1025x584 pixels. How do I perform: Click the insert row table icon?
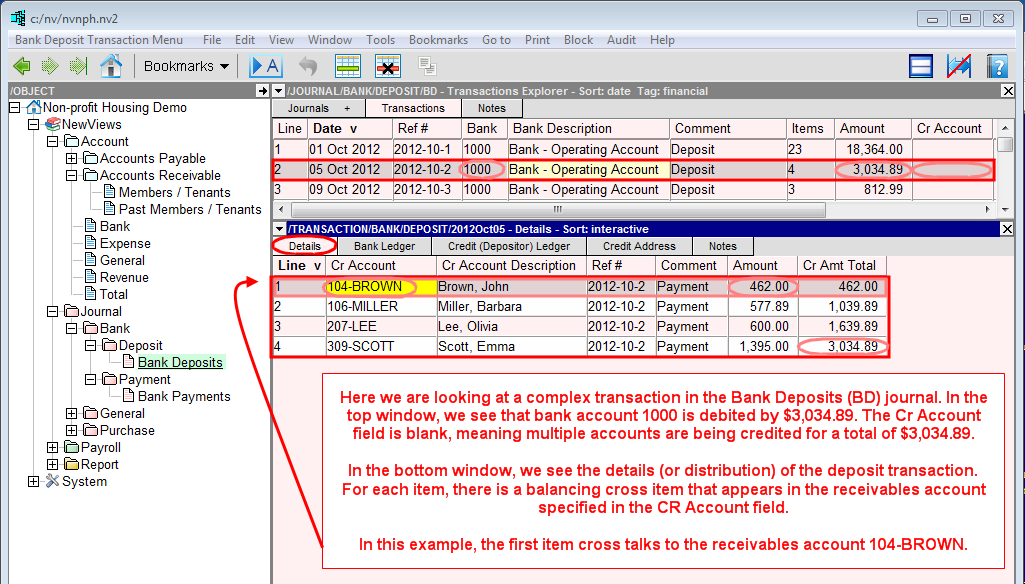pos(347,66)
